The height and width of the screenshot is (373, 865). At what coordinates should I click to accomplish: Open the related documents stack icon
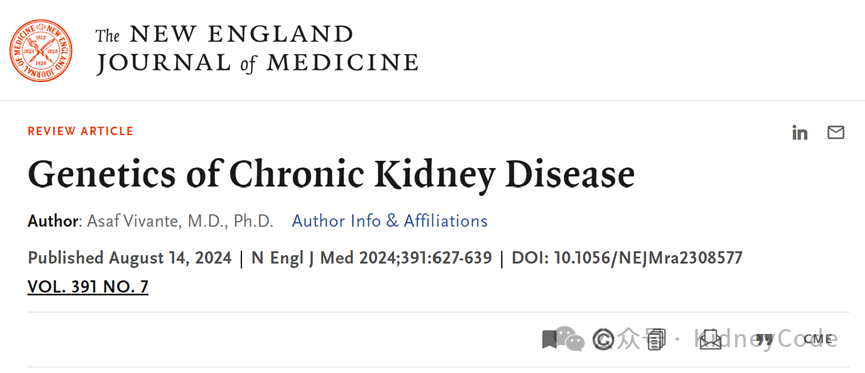(655, 339)
